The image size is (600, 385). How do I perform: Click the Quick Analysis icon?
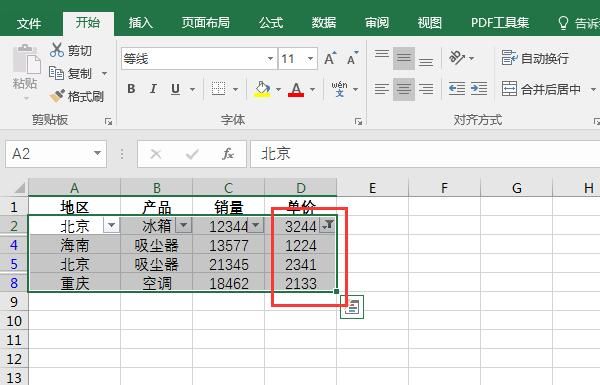352,307
